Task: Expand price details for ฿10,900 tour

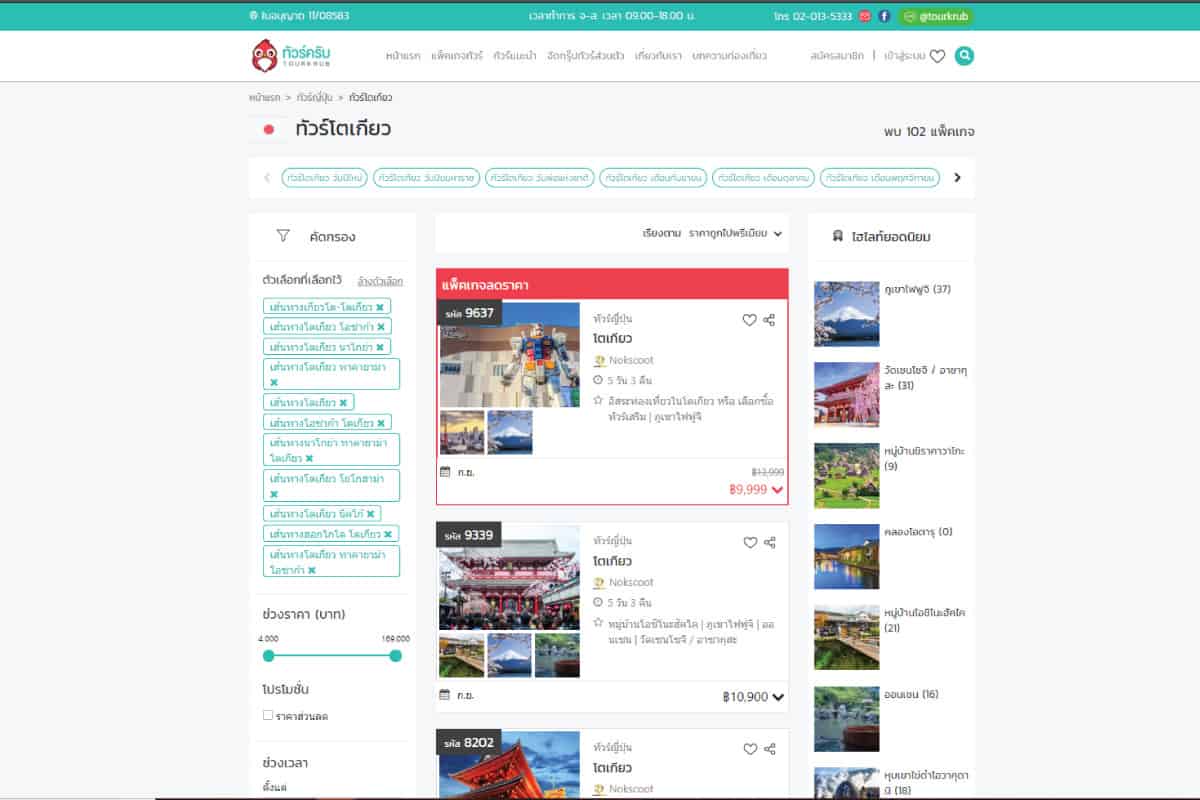Action: (x=778, y=697)
